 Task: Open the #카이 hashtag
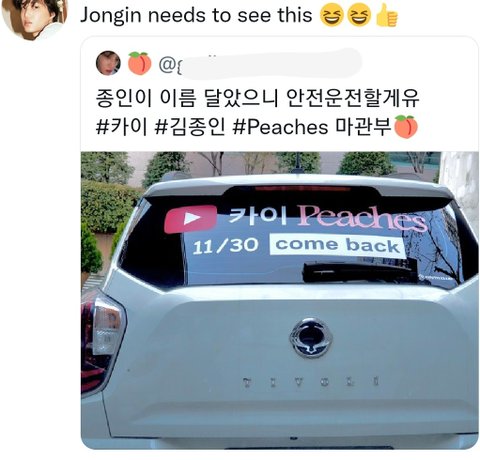coord(122,127)
